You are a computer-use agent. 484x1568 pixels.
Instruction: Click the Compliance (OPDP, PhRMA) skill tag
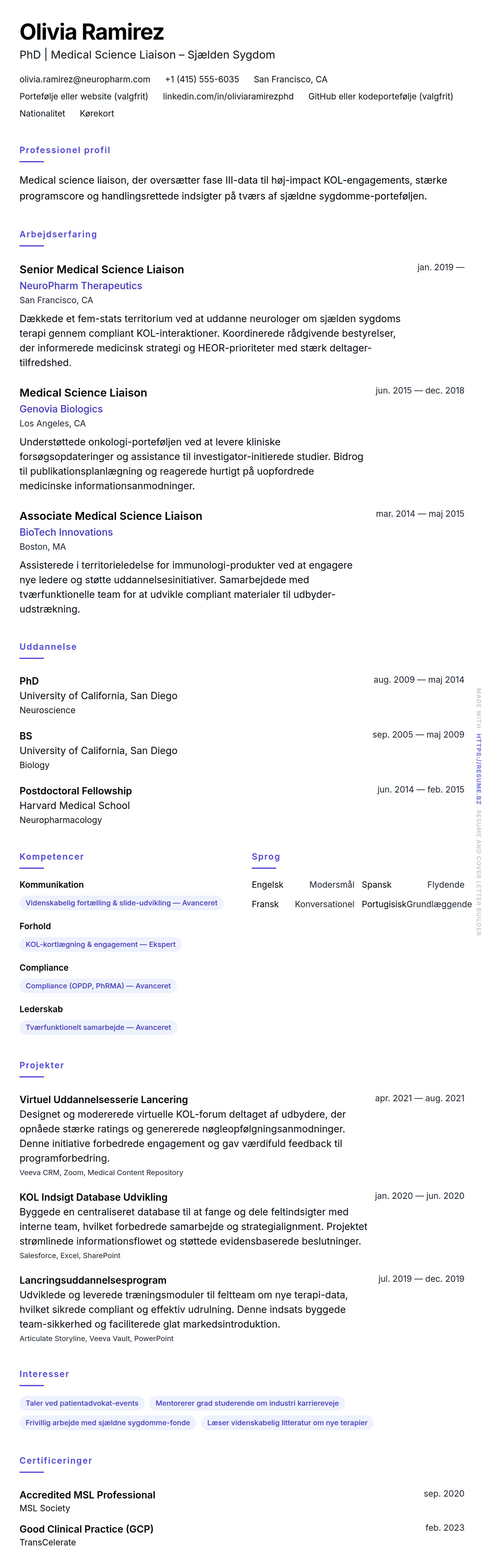coord(98,985)
